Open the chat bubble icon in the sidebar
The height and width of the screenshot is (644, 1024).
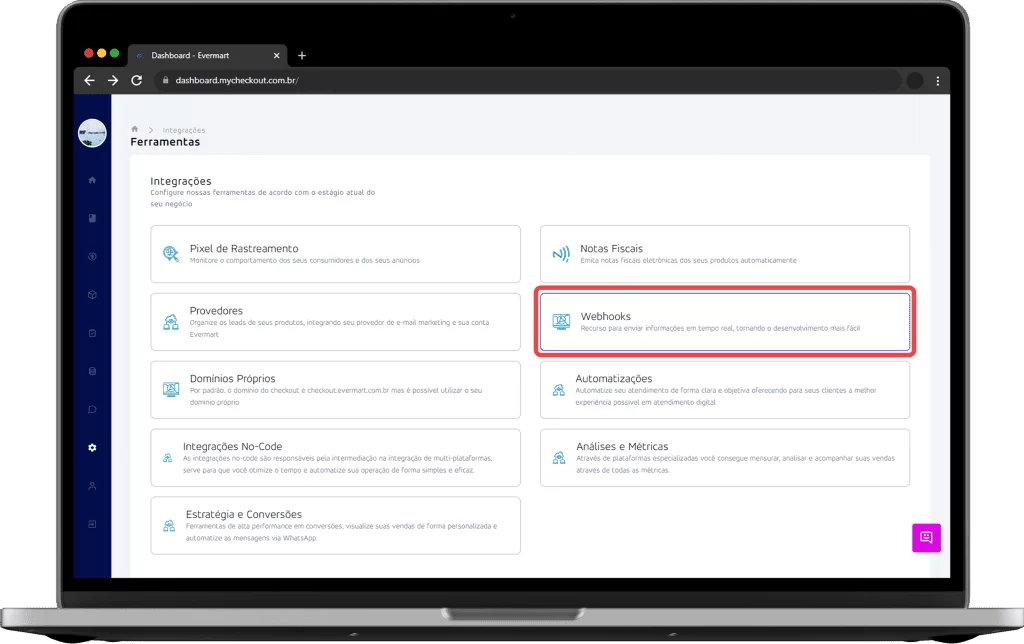(91, 409)
